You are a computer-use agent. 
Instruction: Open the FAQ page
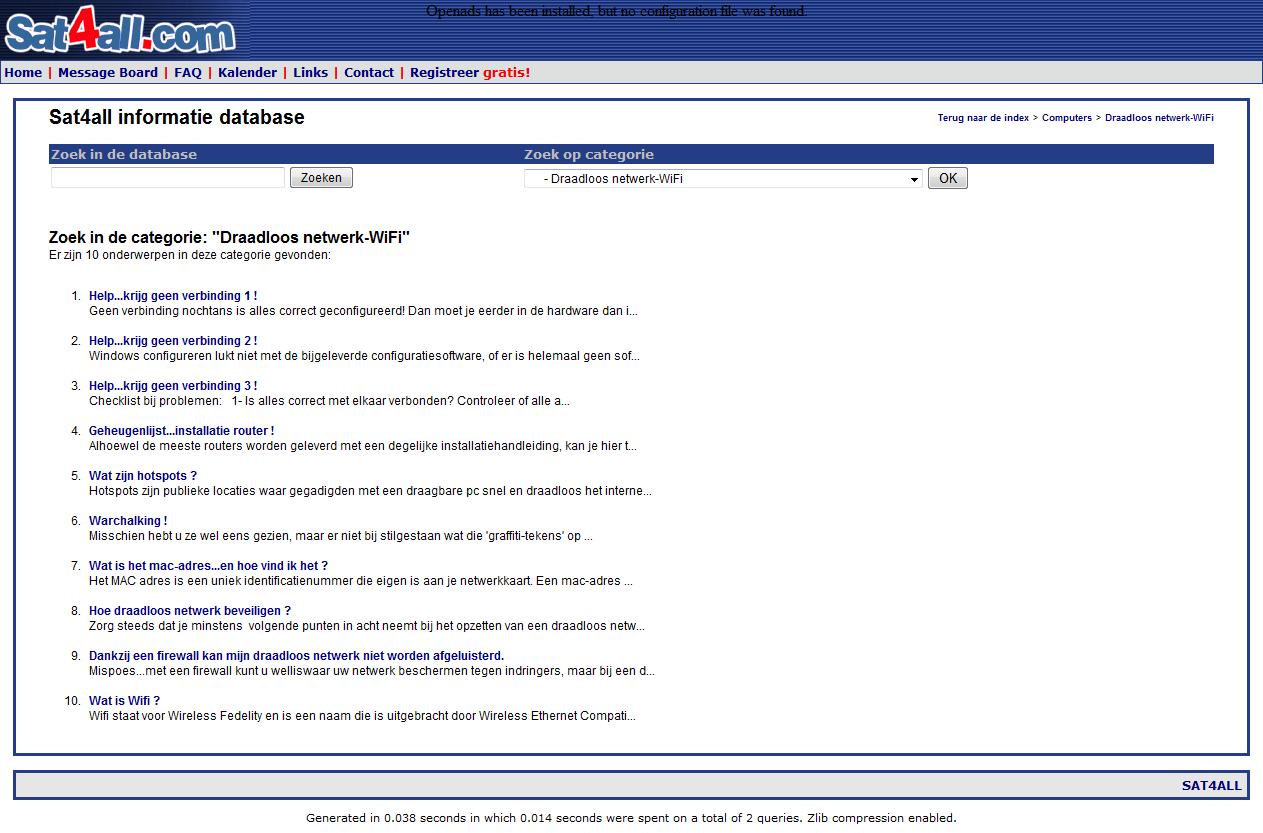click(x=188, y=73)
